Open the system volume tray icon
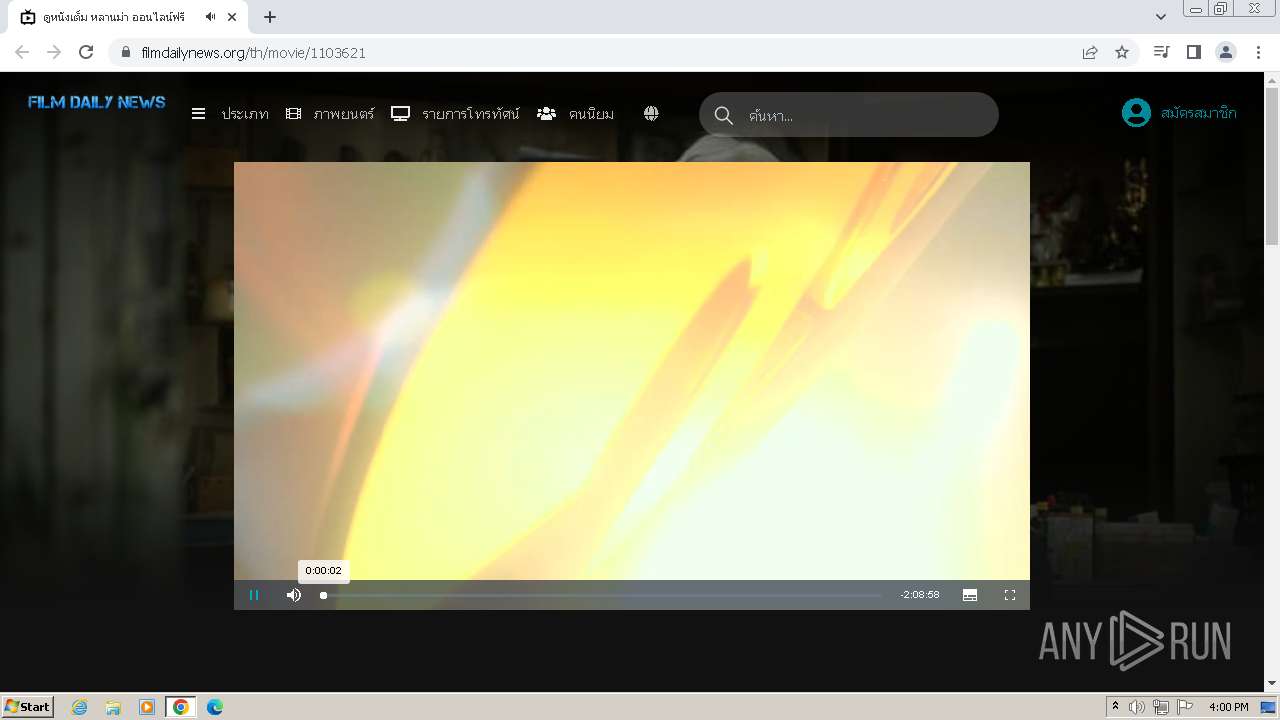The width and height of the screenshot is (1280, 720). tap(1137, 707)
